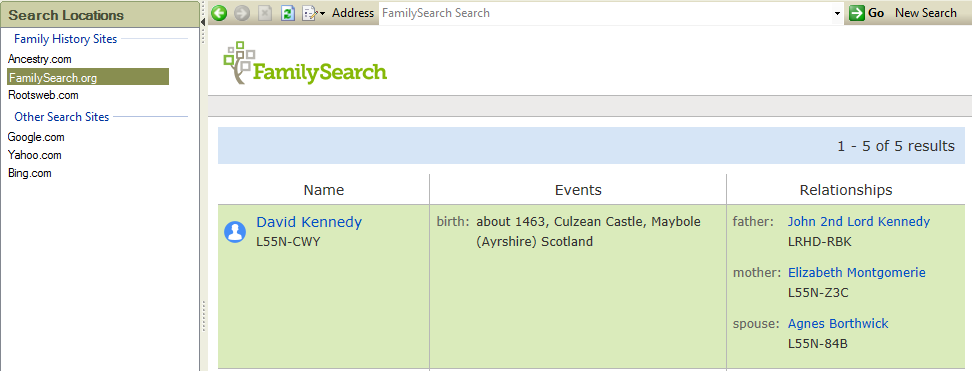Open the David Kennedy record link
The width and height of the screenshot is (972, 371).
click(309, 222)
